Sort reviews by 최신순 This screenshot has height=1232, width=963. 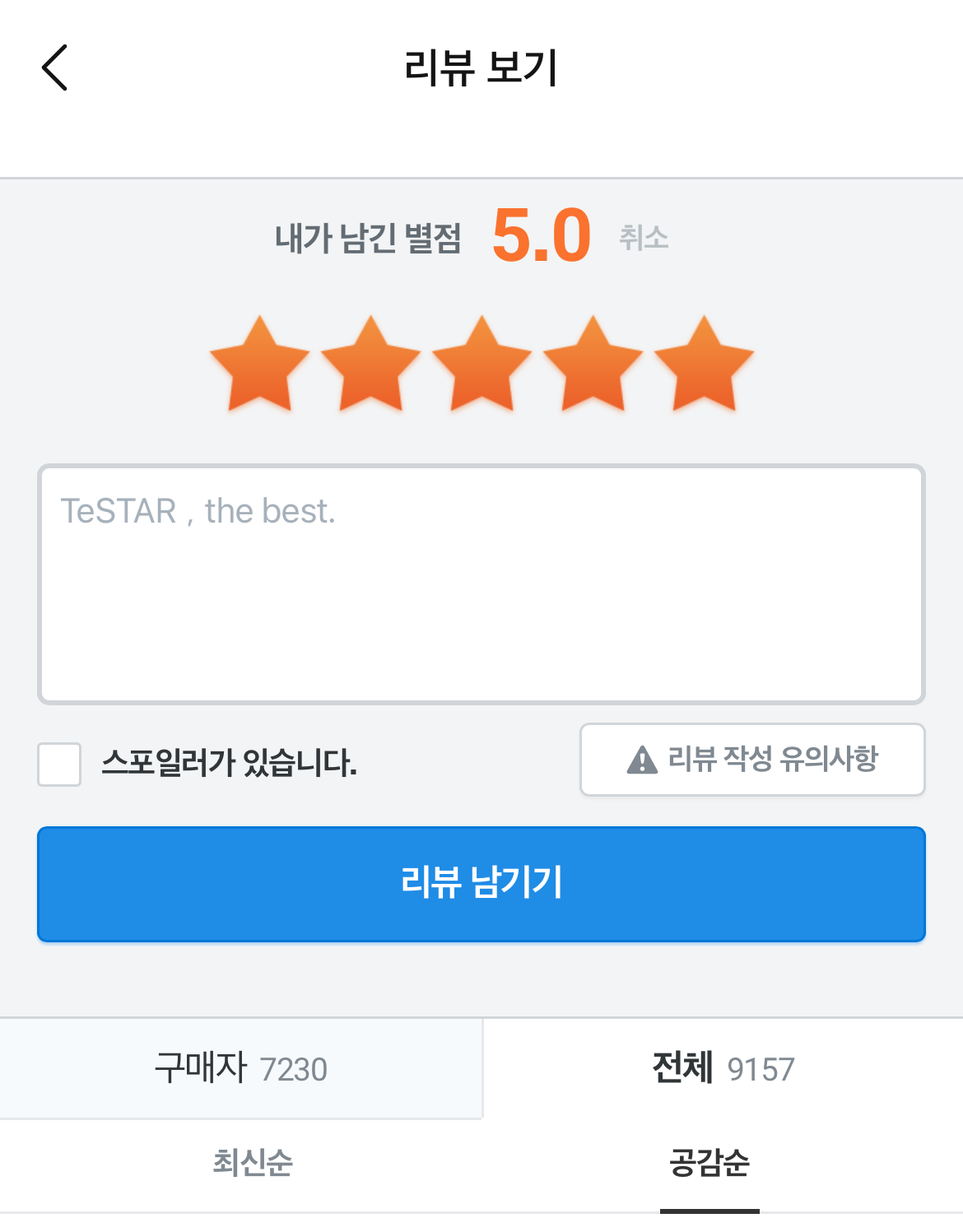point(253,1163)
